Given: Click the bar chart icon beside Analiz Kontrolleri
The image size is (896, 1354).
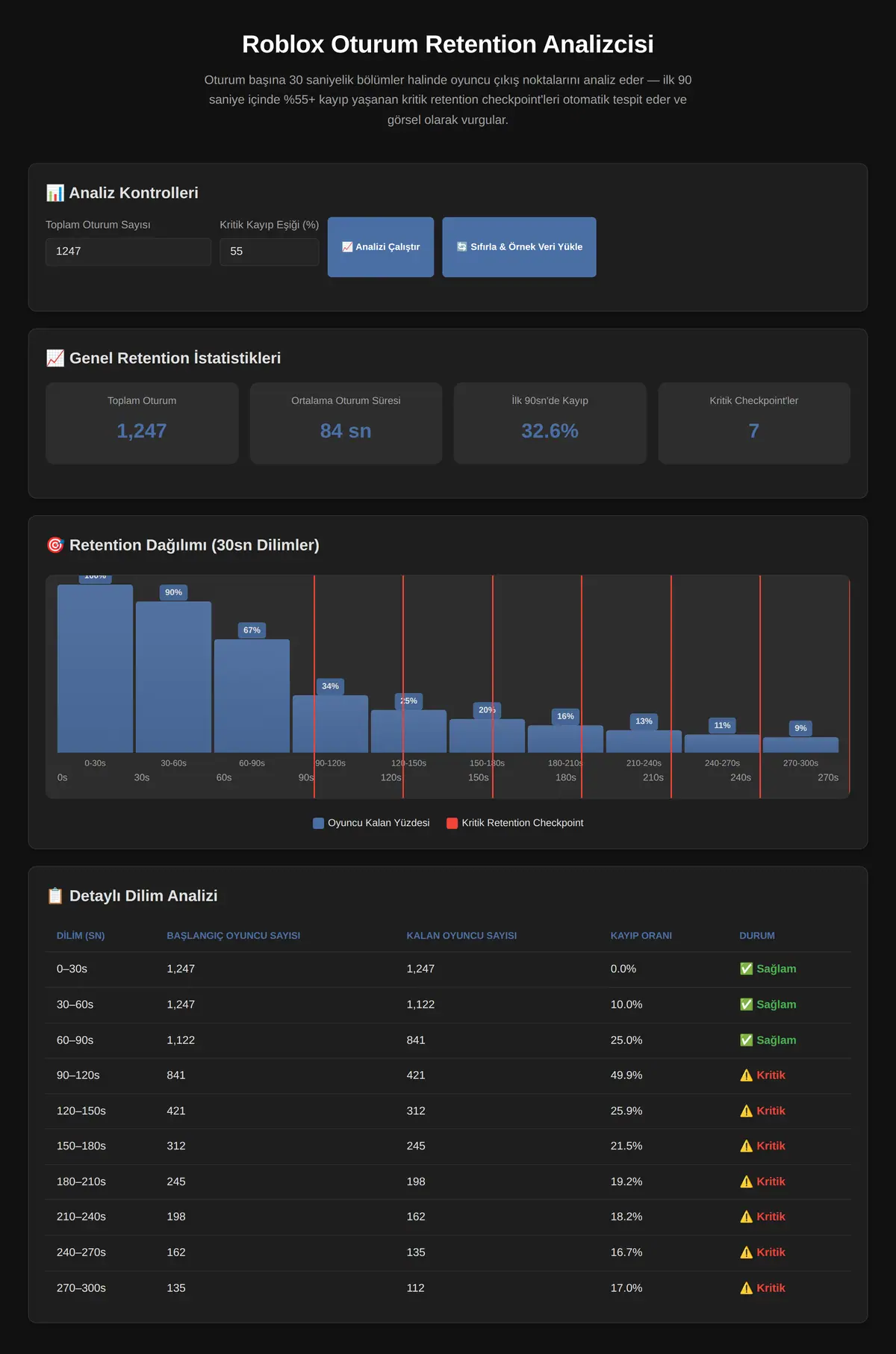Looking at the screenshot, I should click(x=55, y=193).
